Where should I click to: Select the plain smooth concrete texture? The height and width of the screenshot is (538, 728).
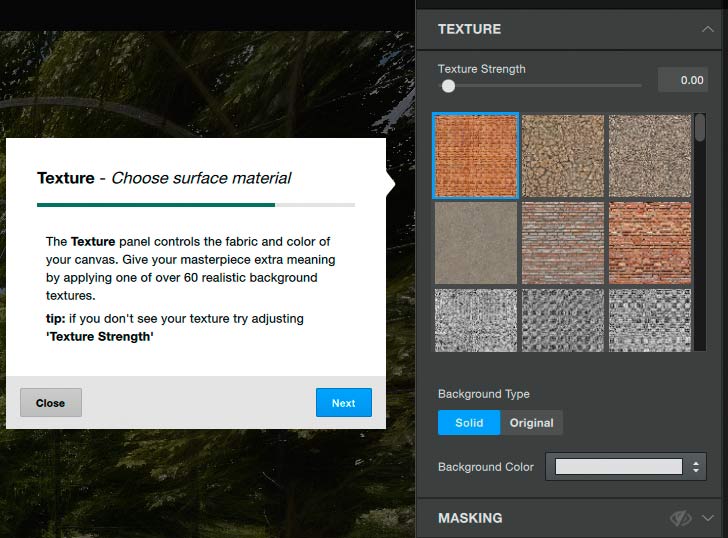click(475, 243)
